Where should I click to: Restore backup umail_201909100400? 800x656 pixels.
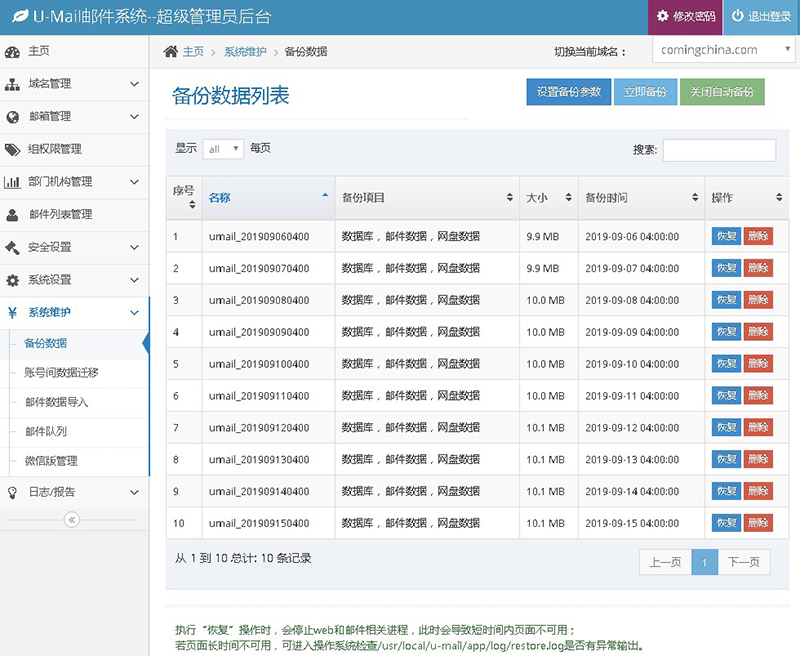pyautogui.click(x=726, y=364)
